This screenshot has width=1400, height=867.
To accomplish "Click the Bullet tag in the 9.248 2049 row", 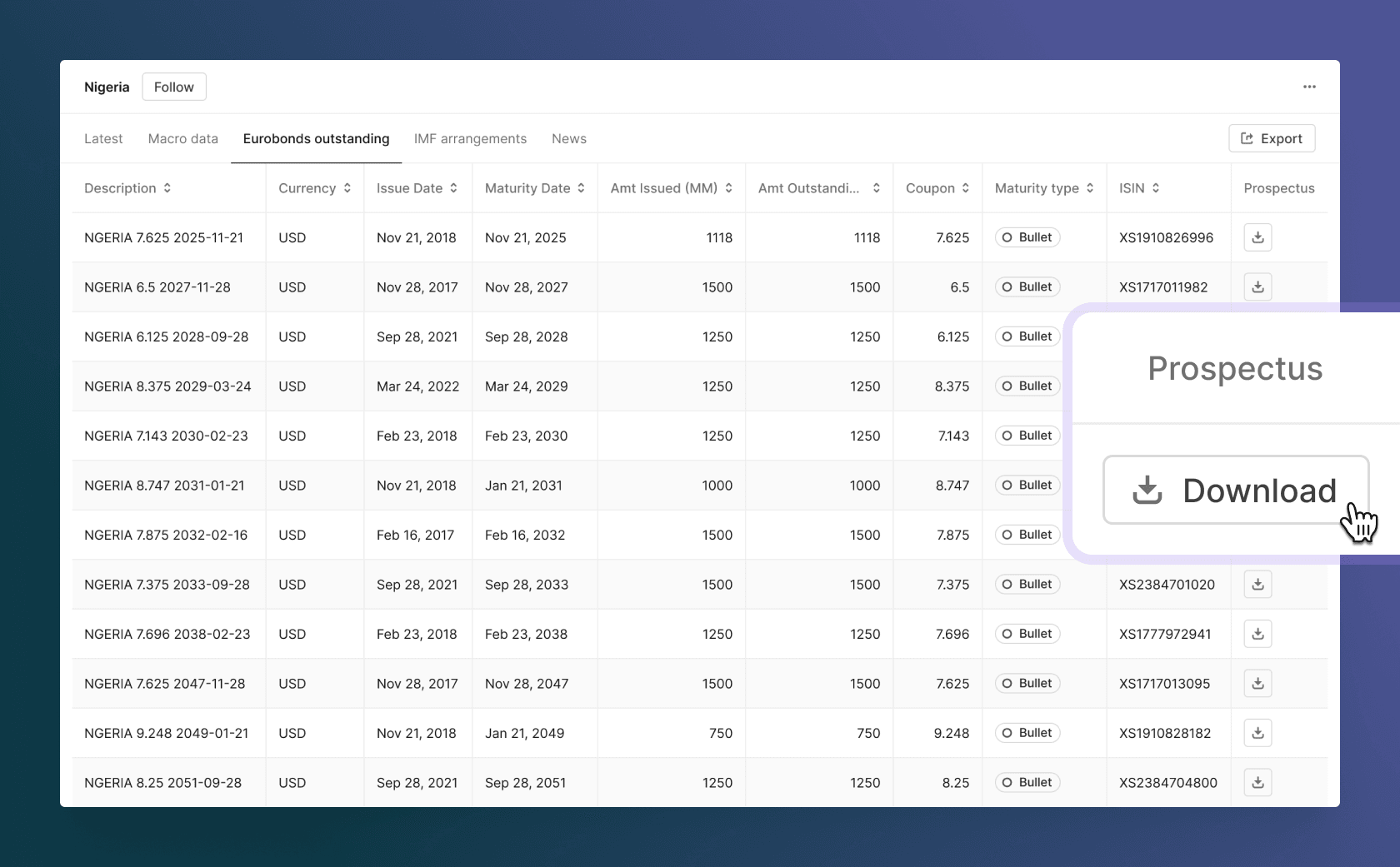I will point(1027,733).
